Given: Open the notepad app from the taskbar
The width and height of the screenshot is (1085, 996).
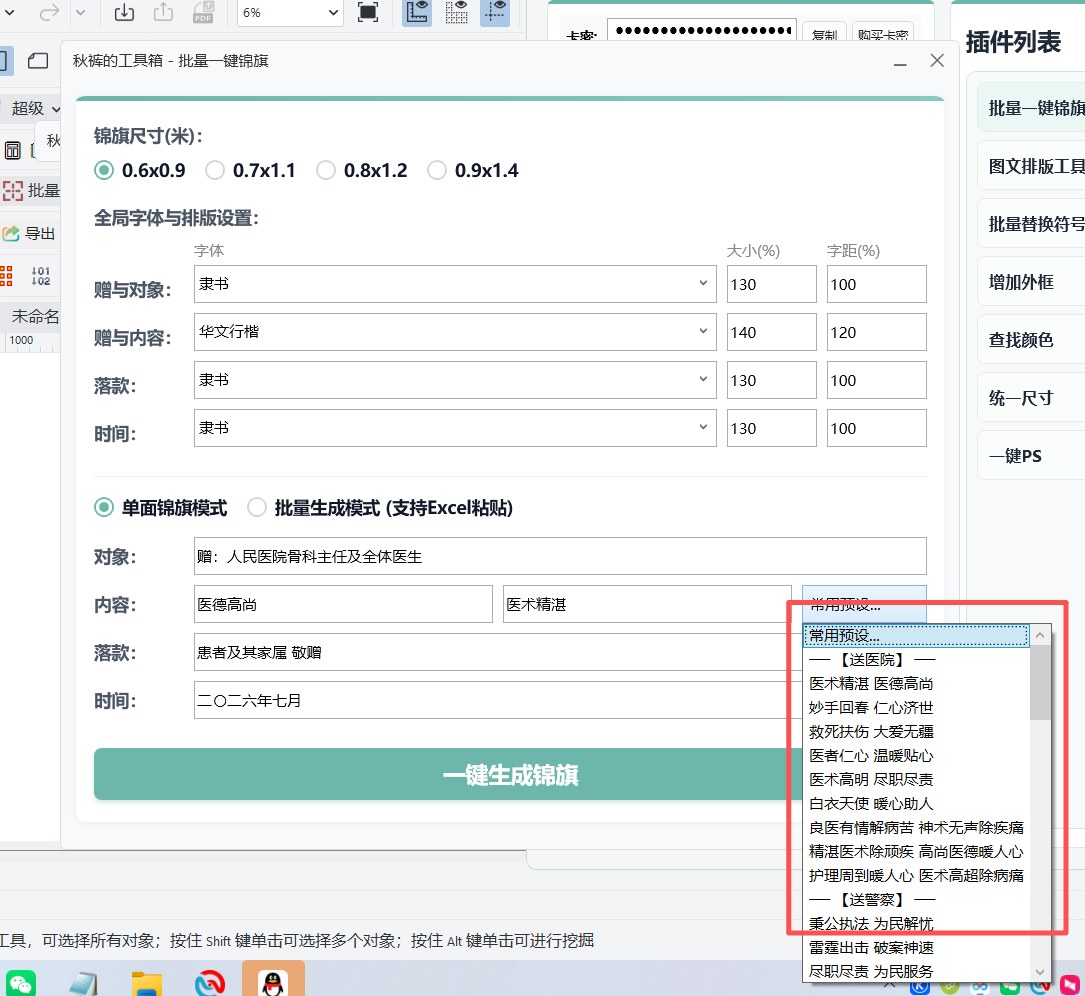Looking at the screenshot, I should point(84,983).
